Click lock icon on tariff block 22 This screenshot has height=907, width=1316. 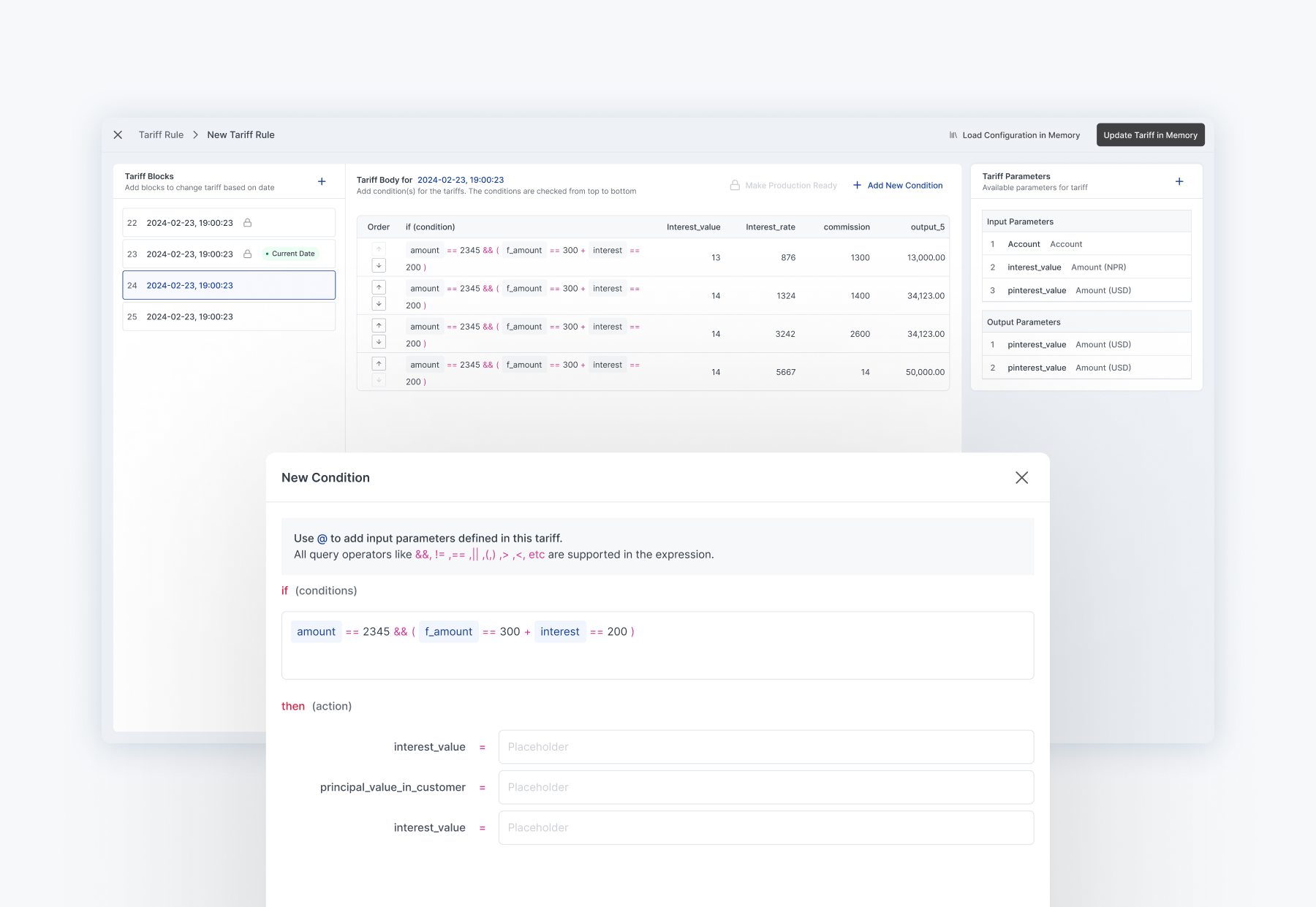pos(248,223)
